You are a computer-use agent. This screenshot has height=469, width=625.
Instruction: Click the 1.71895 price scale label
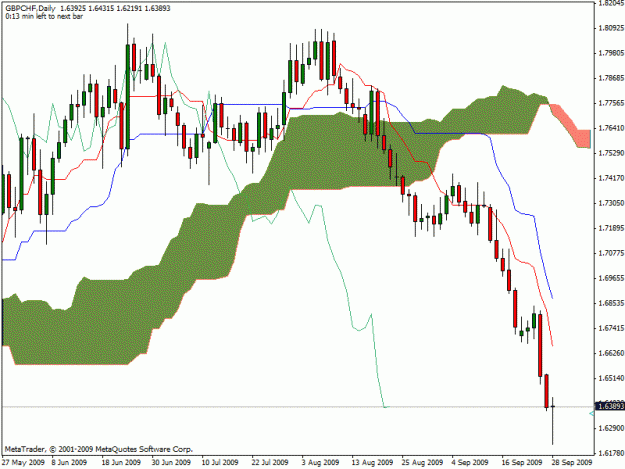[611, 228]
